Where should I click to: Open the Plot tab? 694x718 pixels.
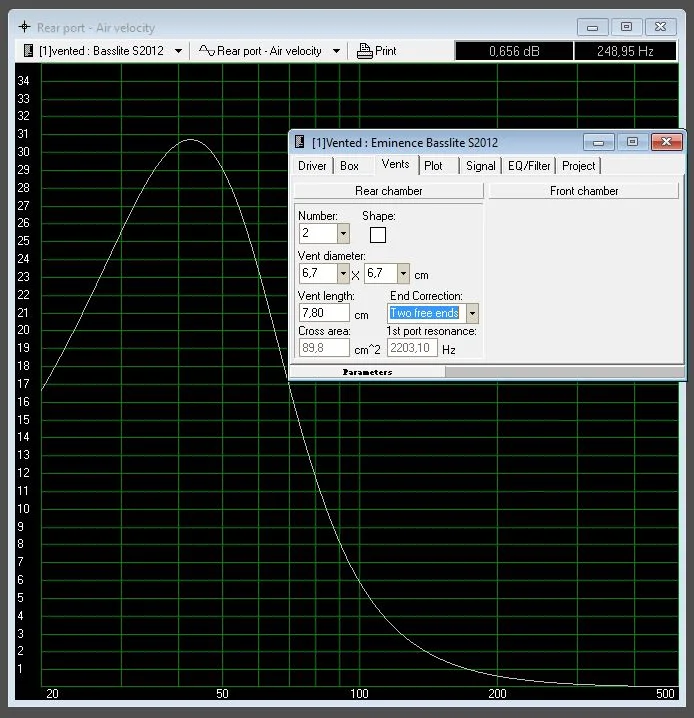tap(433, 166)
